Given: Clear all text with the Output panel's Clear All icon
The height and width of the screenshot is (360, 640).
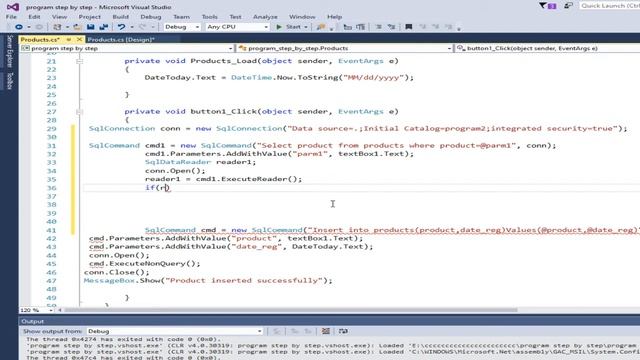Looking at the screenshot, I should pyautogui.click(x=326, y=331).
